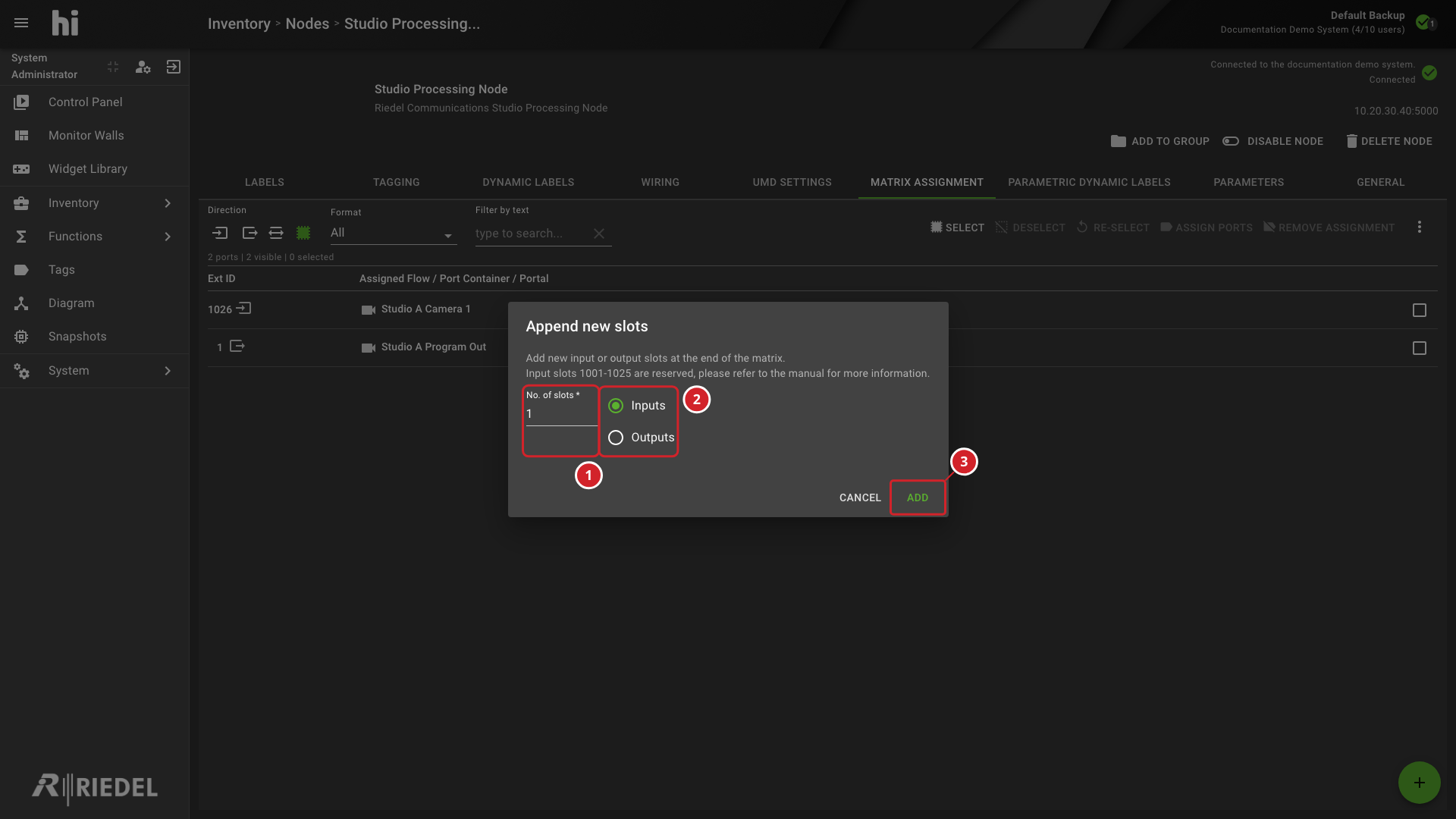This screenshot has height=819, width=1456.
Task: Open Tags in sidebar
Action: [x=94, y=269]
